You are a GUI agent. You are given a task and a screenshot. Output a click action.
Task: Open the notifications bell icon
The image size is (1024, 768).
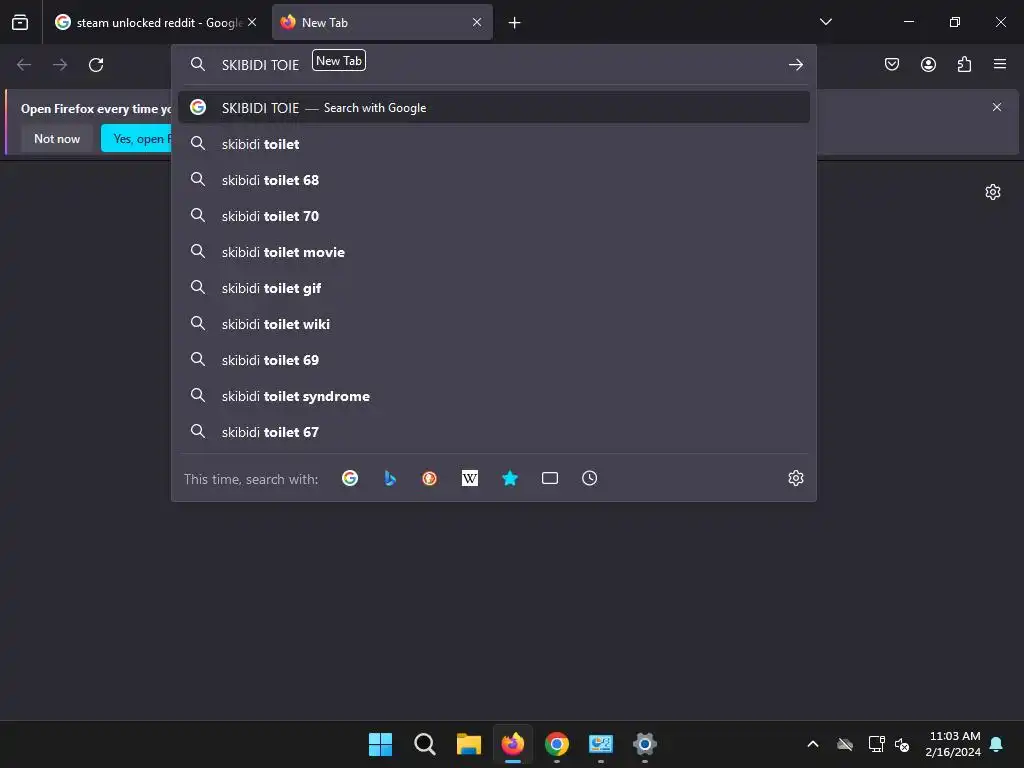click(997, 744)
